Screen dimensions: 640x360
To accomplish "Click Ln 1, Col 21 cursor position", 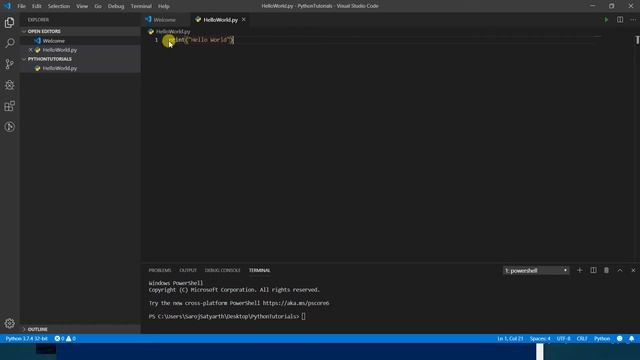I will [510, 338].
